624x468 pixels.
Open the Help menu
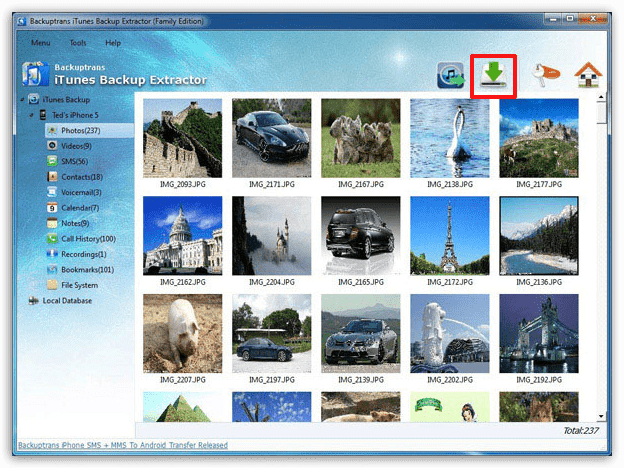tap(113, 43)
